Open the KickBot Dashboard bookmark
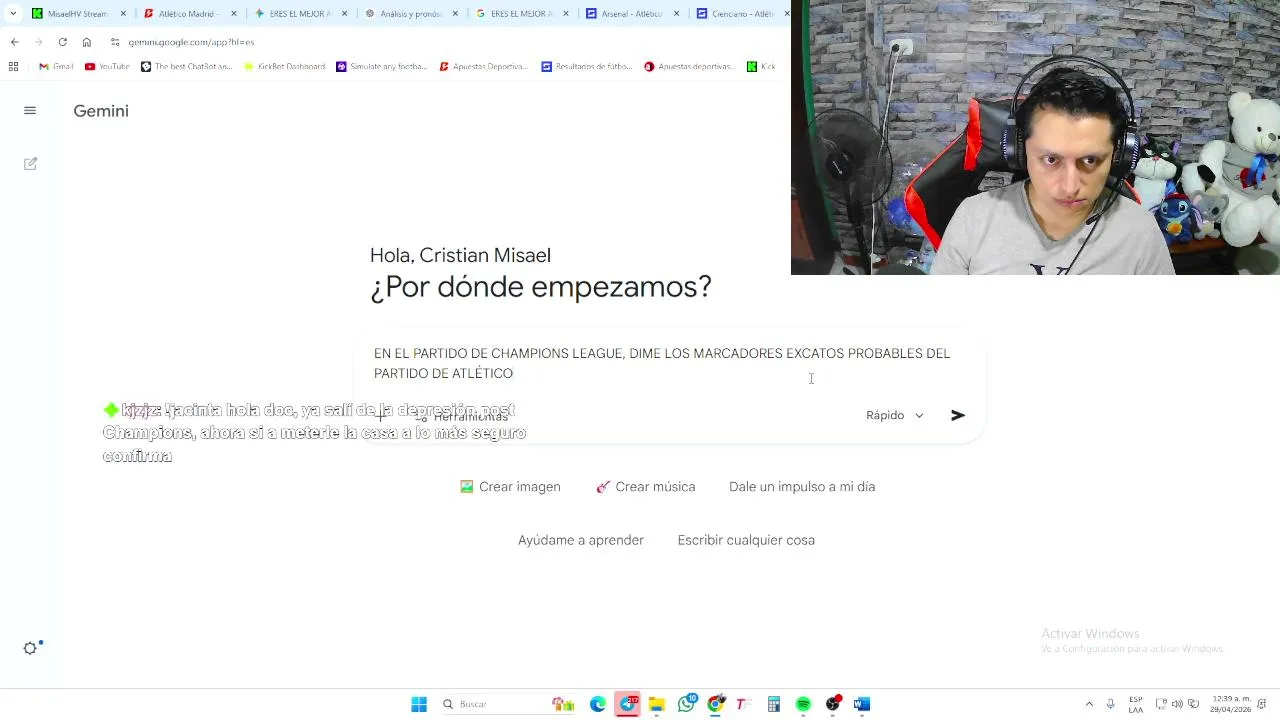The width and height of the screenshot is (1280, 720). (x=284, y=67)
